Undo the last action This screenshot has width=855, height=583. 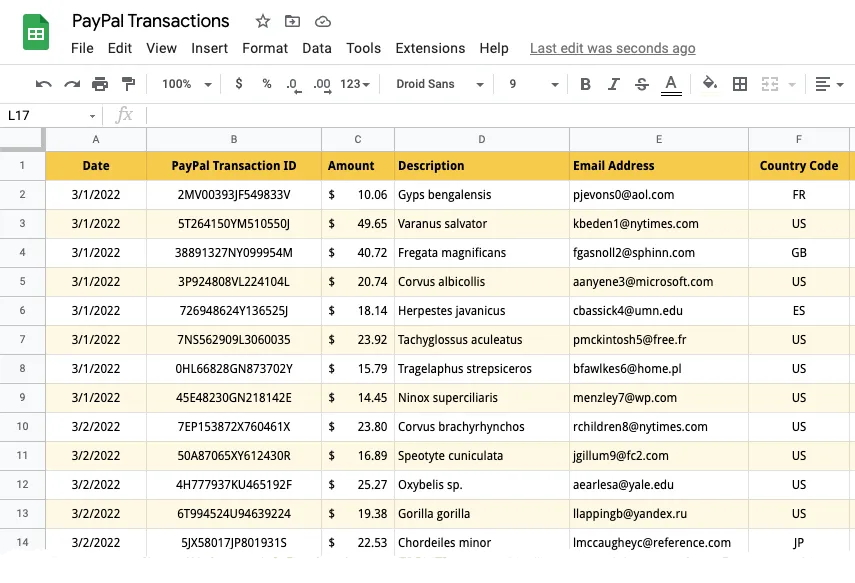[x=45, y=84]
